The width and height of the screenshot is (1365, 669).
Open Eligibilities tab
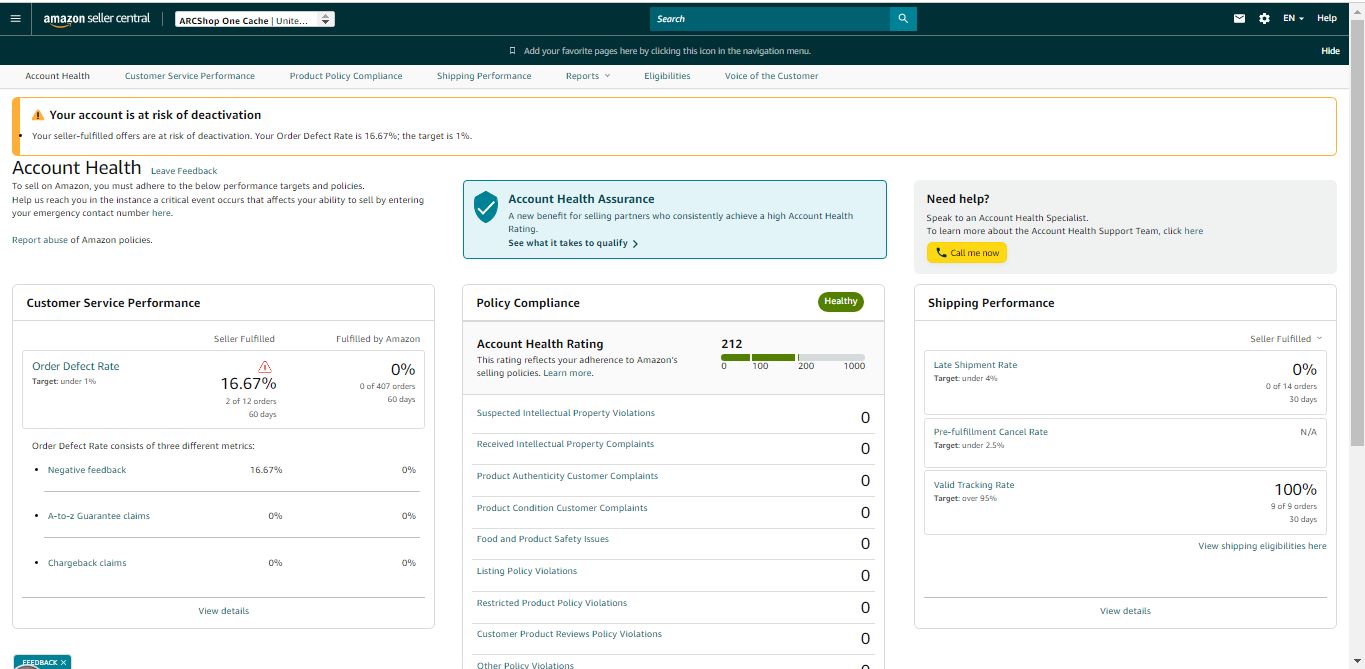667,76
